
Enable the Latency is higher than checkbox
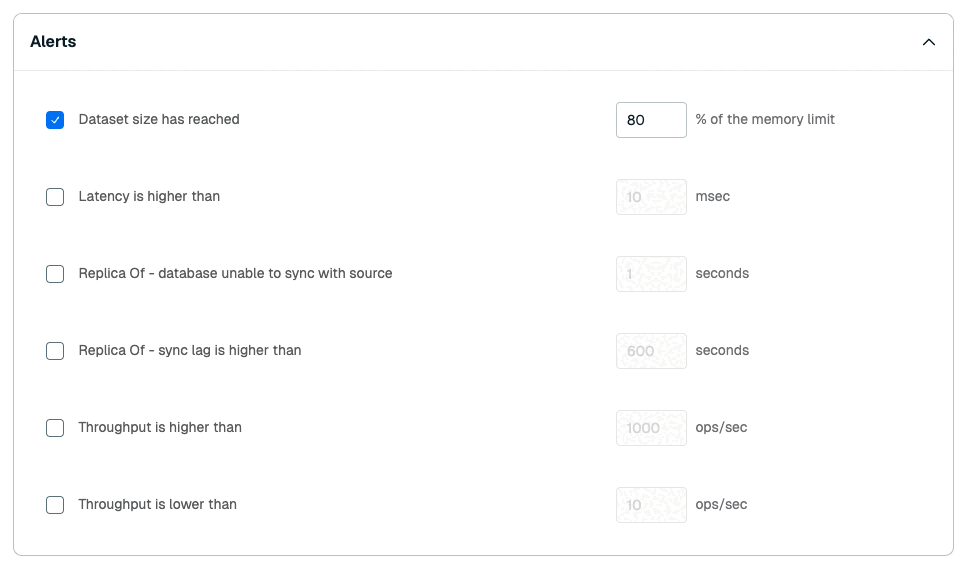[55, 197]
